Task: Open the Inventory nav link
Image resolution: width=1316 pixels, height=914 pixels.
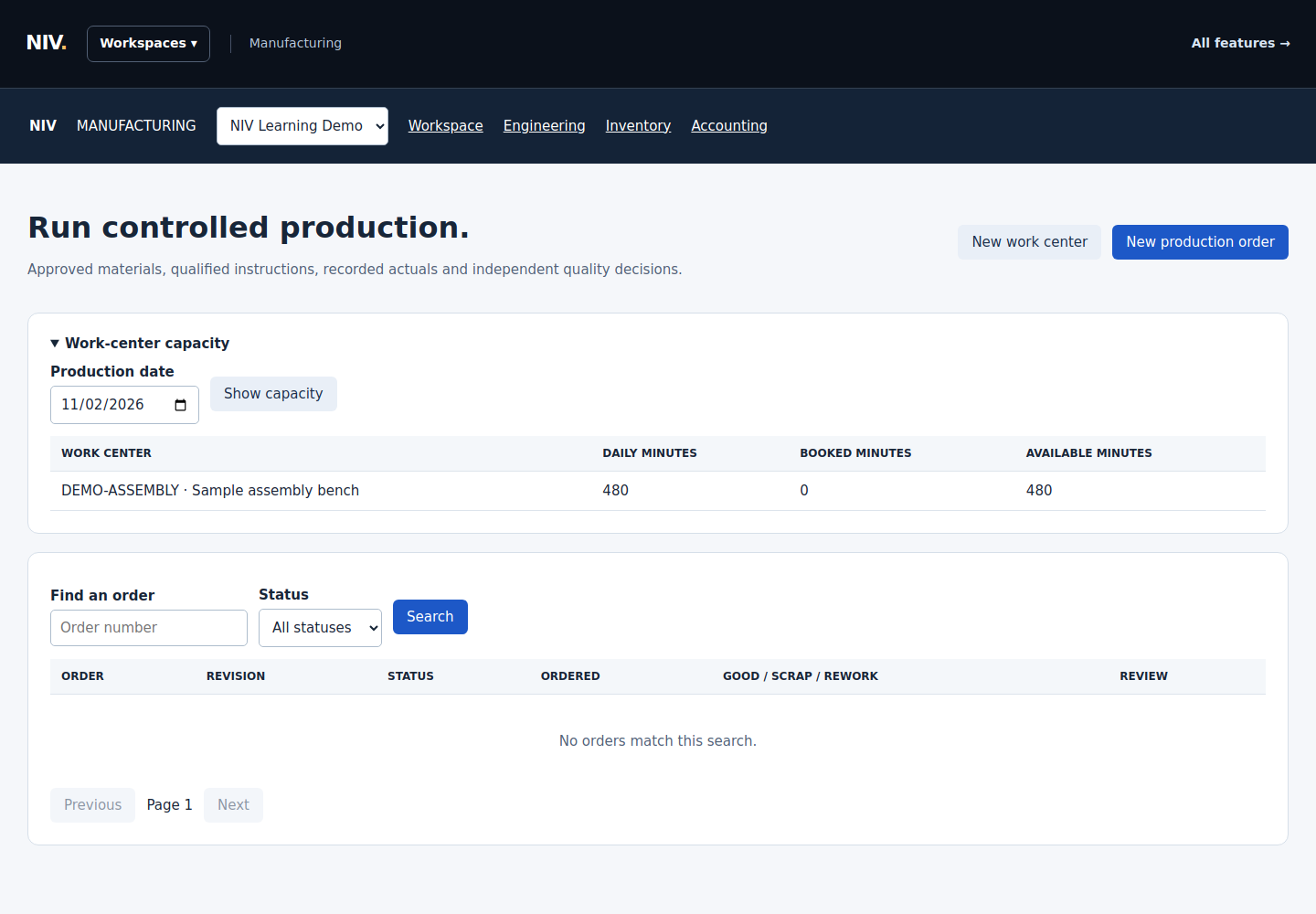Action: 638,126
